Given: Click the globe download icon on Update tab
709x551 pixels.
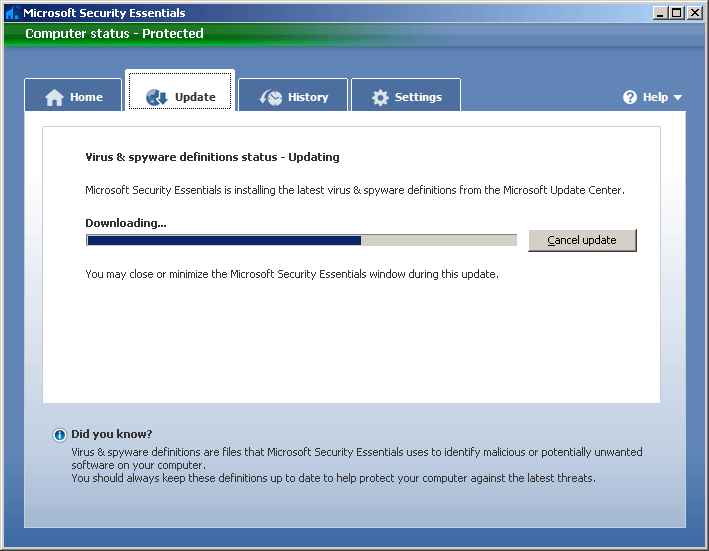Looking at the screenshot, I should (156, 97).
